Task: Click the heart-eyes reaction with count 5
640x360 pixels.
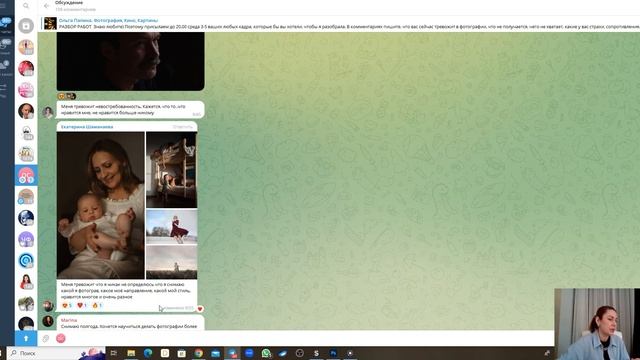Action: coord(67,305)
